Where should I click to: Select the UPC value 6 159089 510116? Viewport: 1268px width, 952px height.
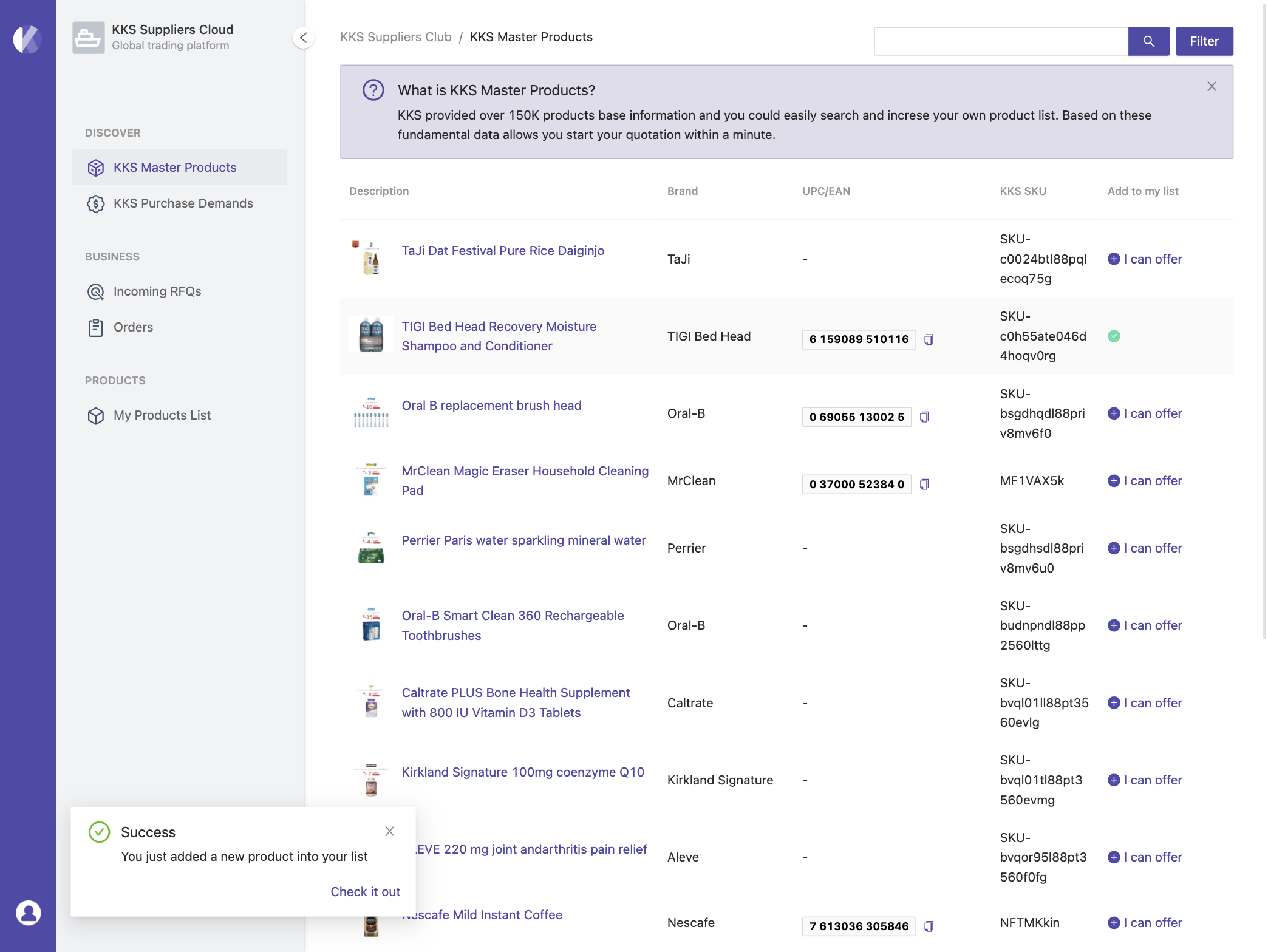(x=859, y=339)
